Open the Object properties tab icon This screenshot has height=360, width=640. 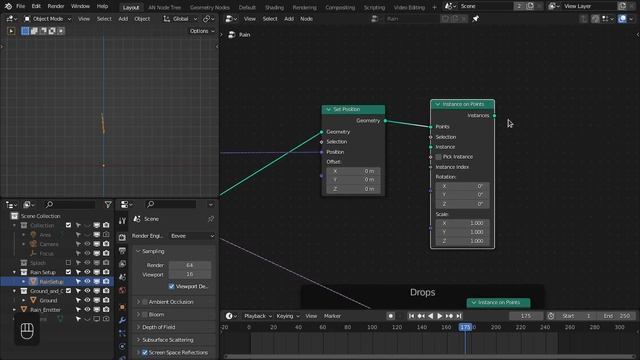click(x=122, y=307)
